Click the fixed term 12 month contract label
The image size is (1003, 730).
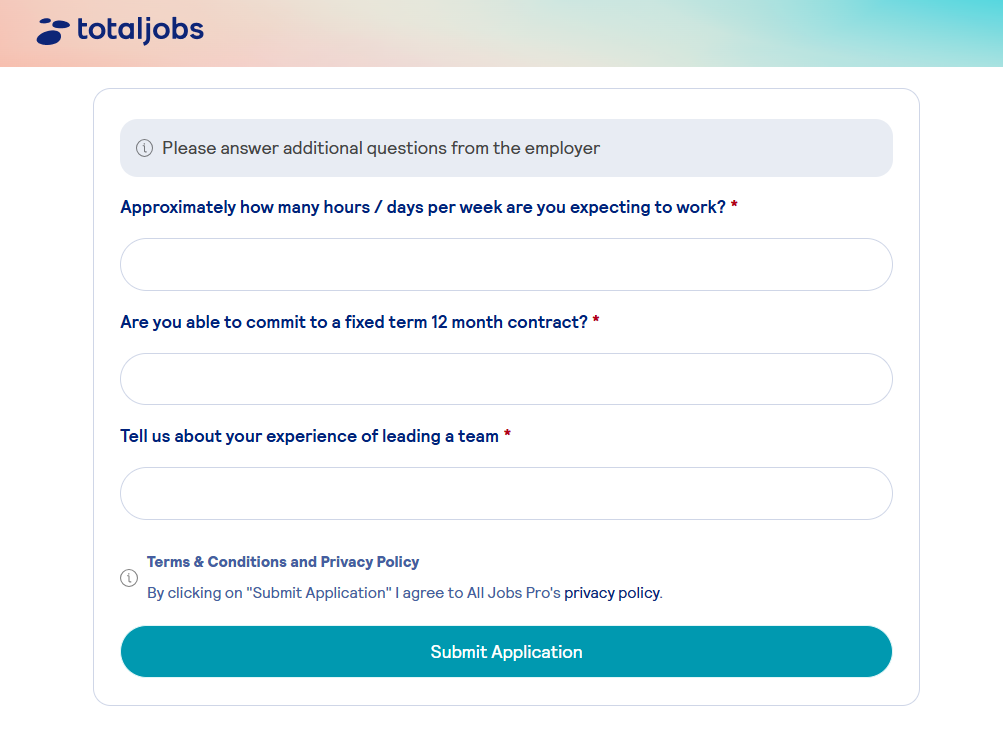[x=354, y=322]
